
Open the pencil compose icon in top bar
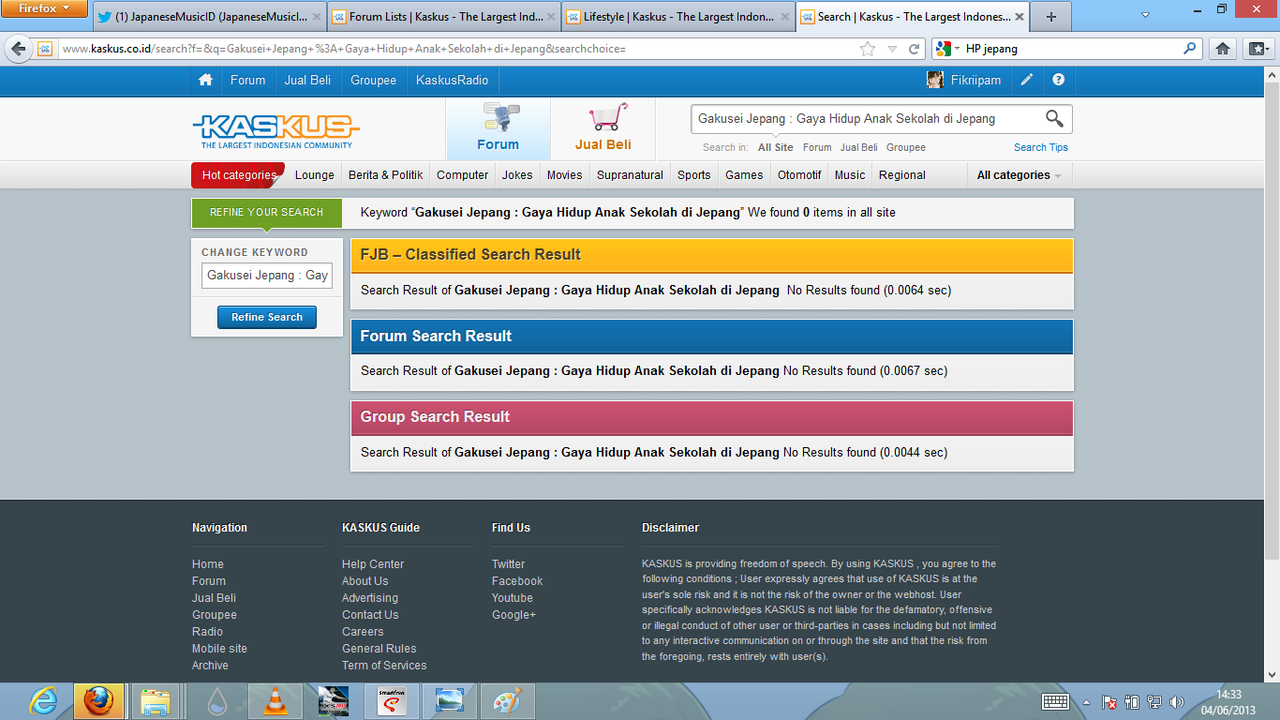(x=1027, y=80)
